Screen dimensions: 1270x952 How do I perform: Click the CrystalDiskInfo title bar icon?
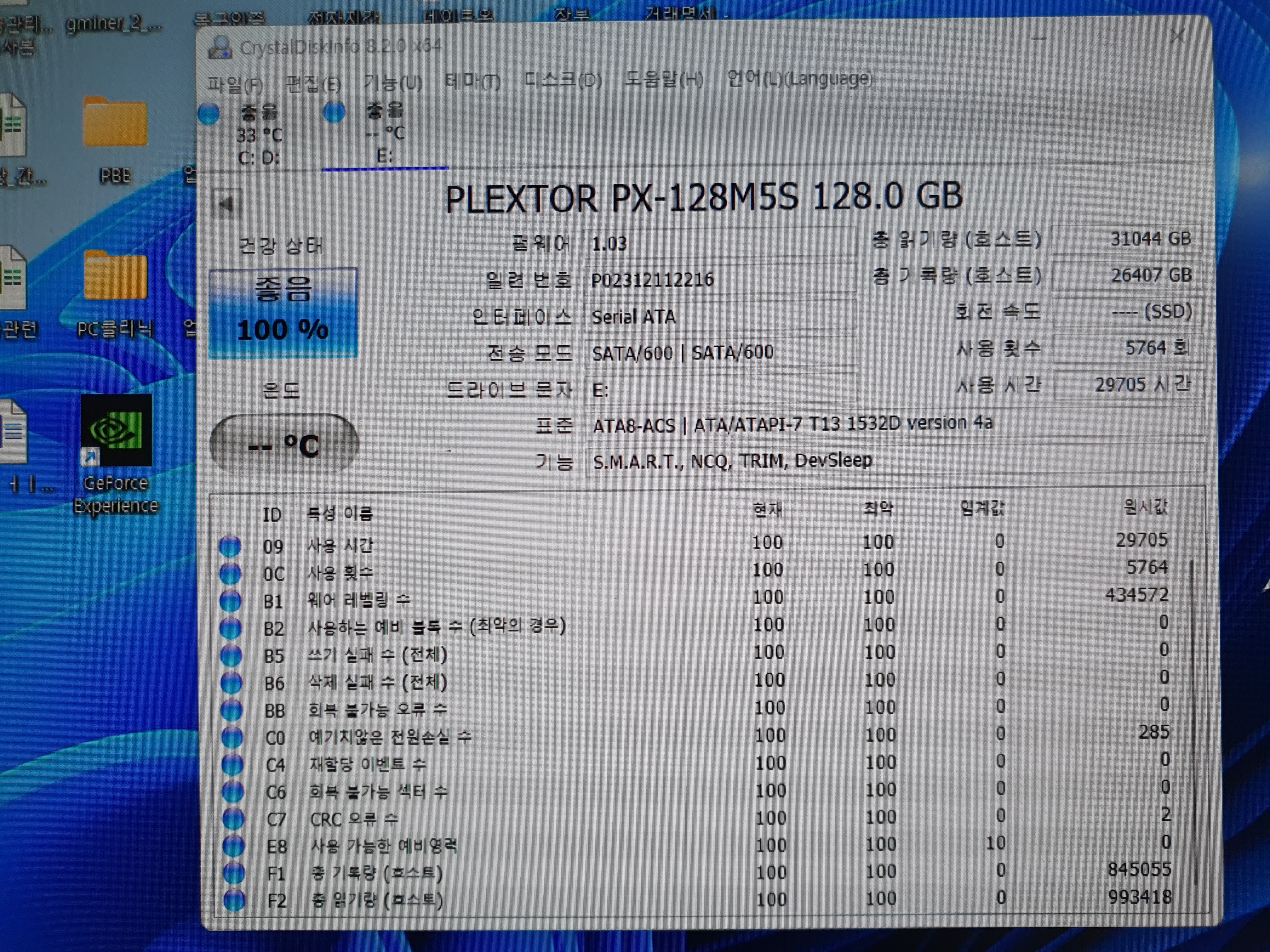tap(220, 47)
